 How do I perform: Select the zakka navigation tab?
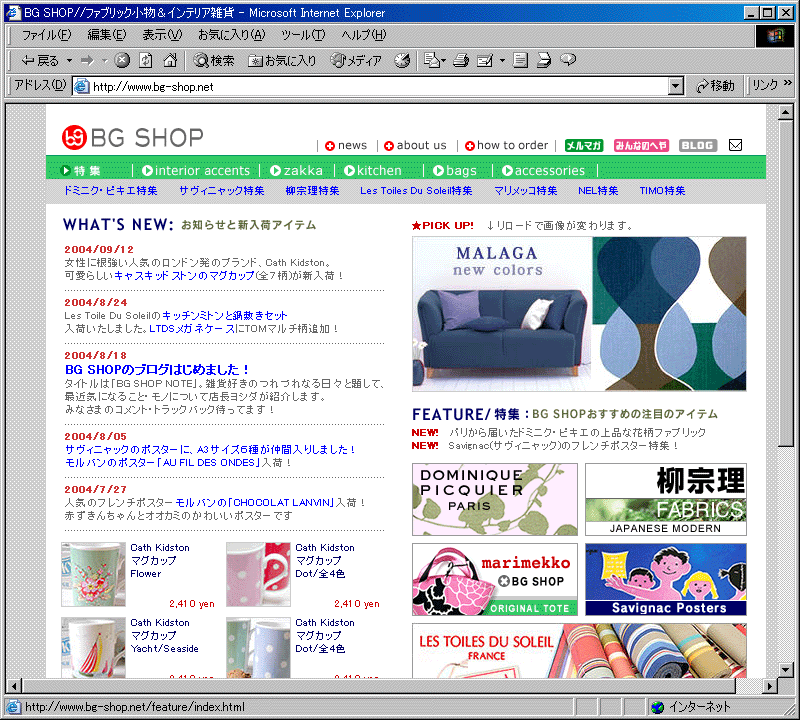296,170
